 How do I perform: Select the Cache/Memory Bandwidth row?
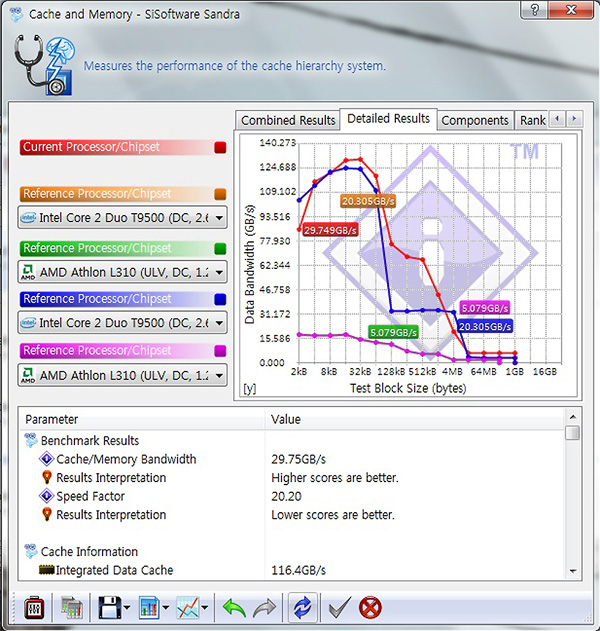click(126, 459)
